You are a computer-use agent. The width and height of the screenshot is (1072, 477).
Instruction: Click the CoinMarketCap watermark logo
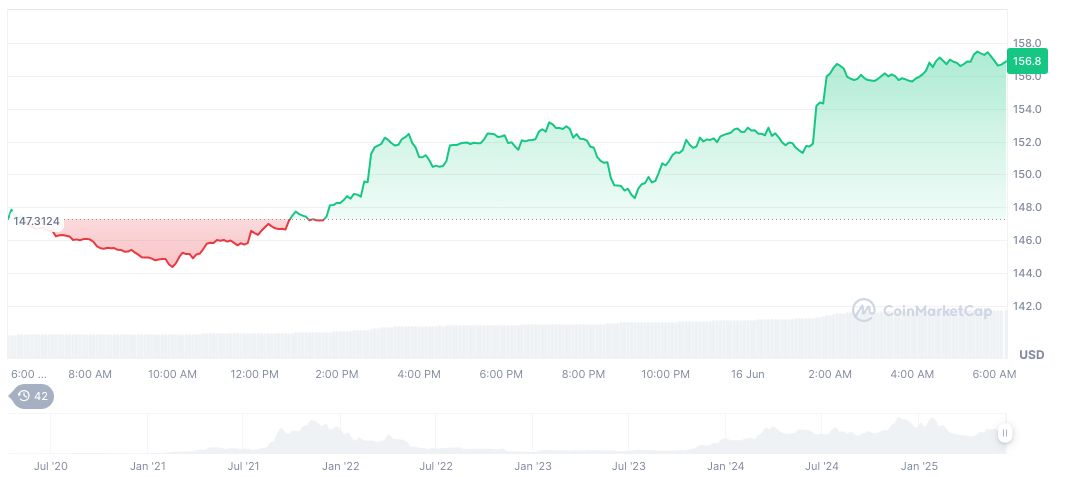point(921,311)
